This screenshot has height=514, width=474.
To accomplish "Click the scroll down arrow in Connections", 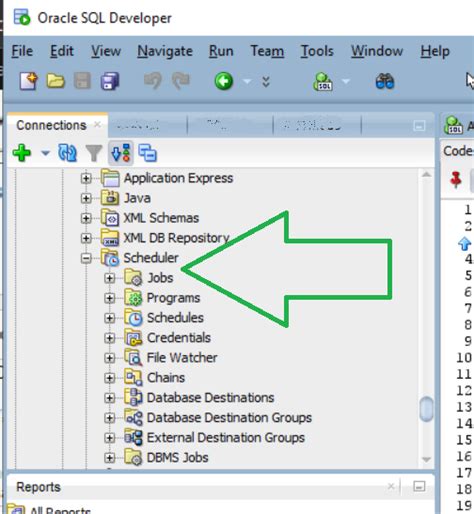I will click(426, 459).
